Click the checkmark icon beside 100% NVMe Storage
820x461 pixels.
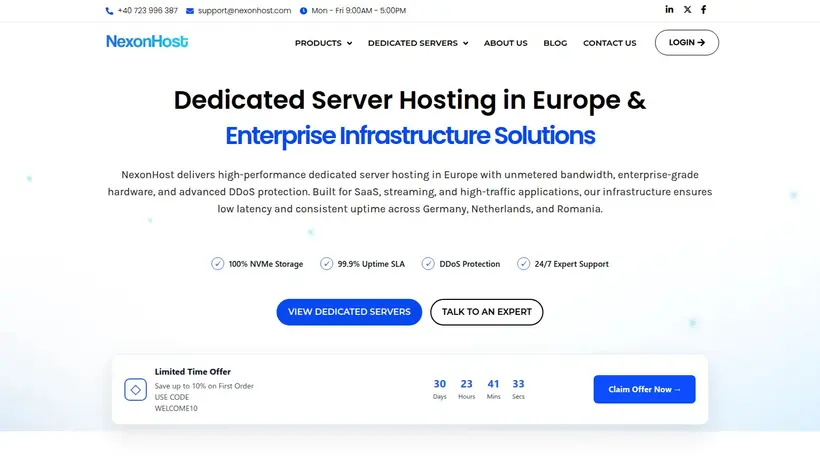pyautogui.click(x=218, y=263)
